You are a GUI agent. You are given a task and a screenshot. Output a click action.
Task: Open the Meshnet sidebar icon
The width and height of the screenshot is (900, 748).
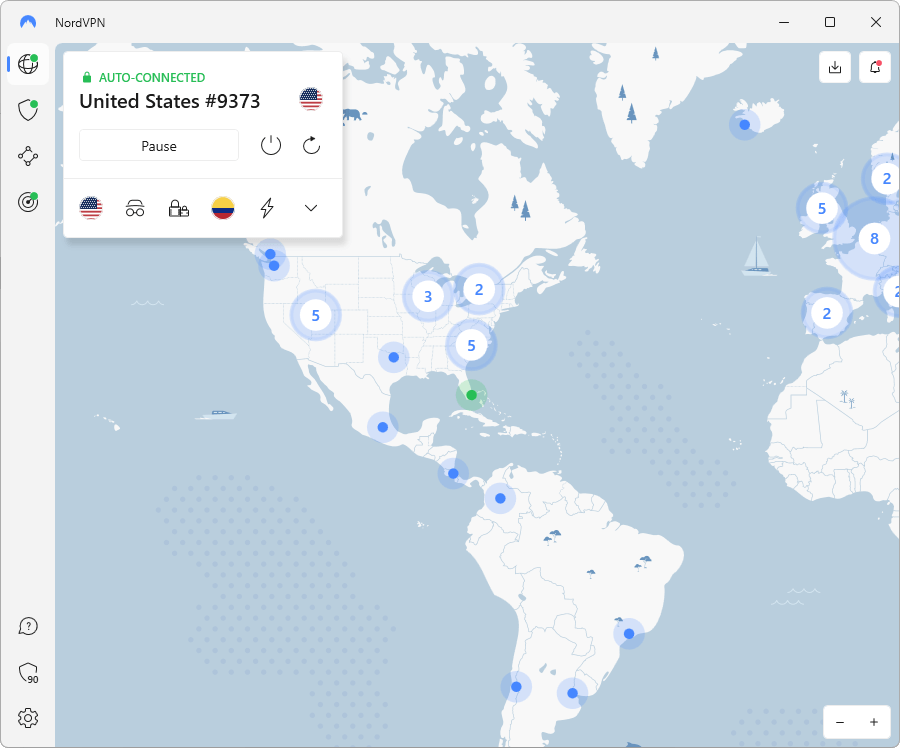(28, 156)
